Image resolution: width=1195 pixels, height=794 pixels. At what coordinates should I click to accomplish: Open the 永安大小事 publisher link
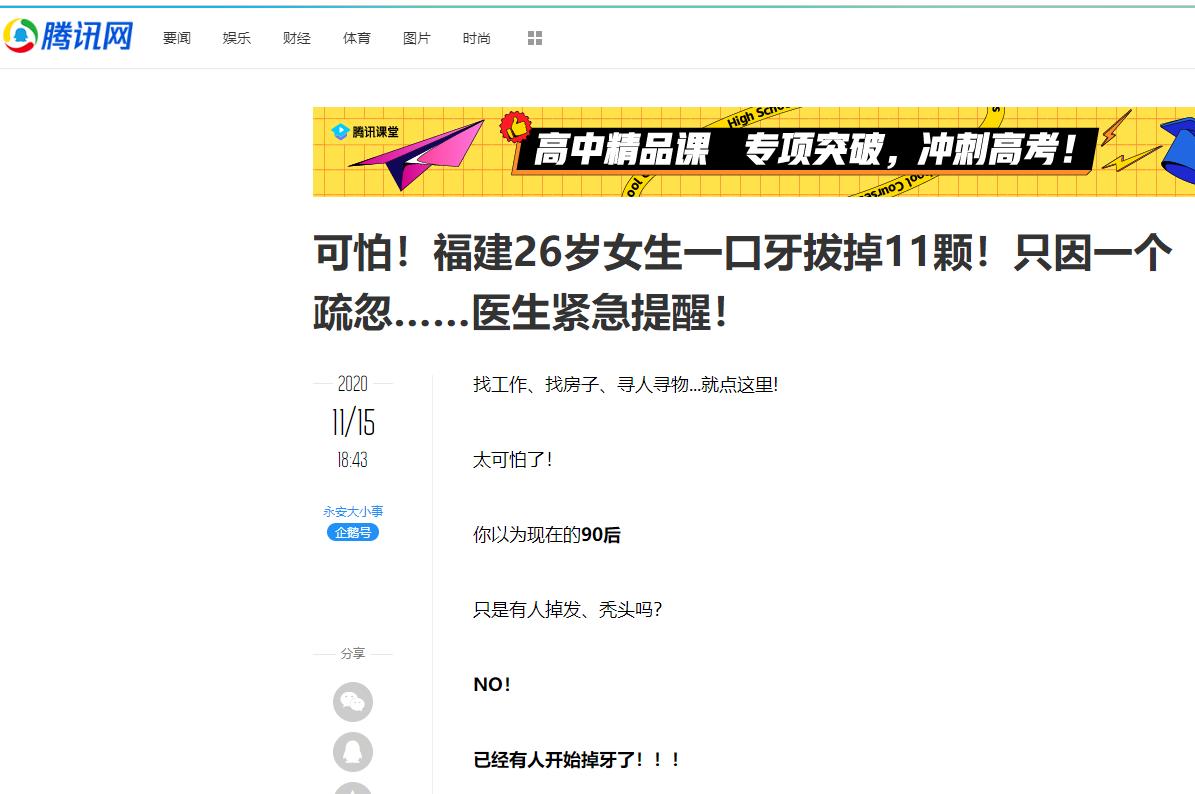click(x=353, y=510)
